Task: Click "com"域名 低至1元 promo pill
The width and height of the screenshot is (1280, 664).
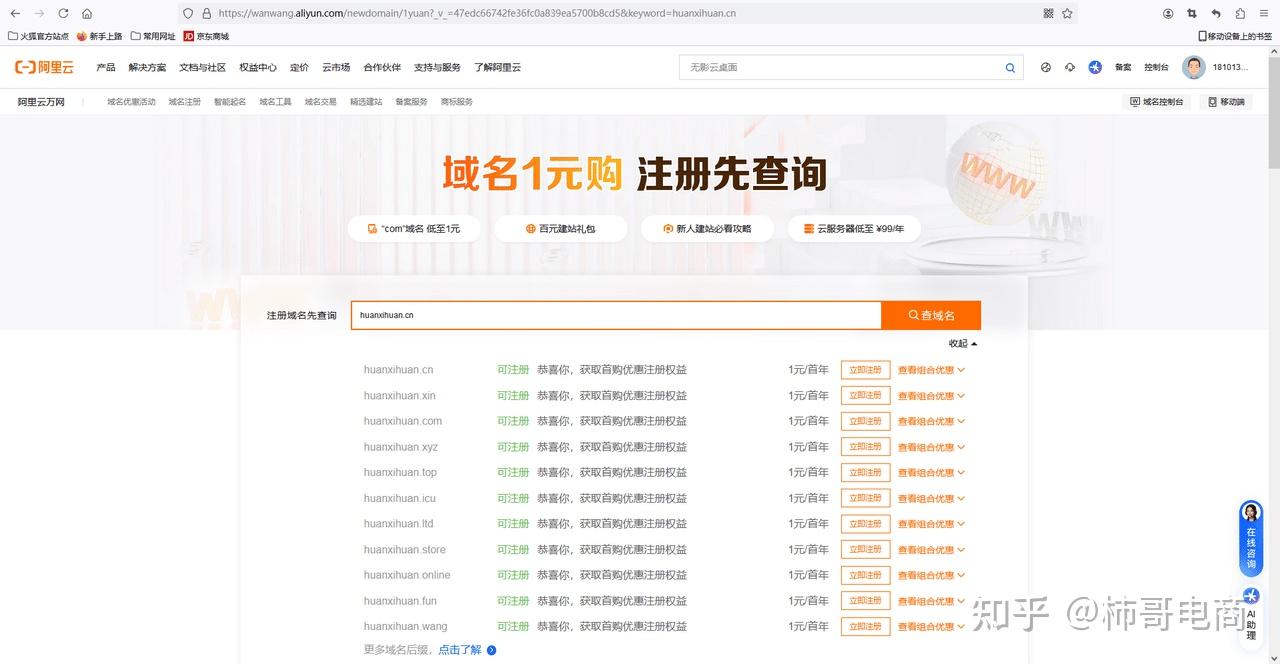Action: 414,228
